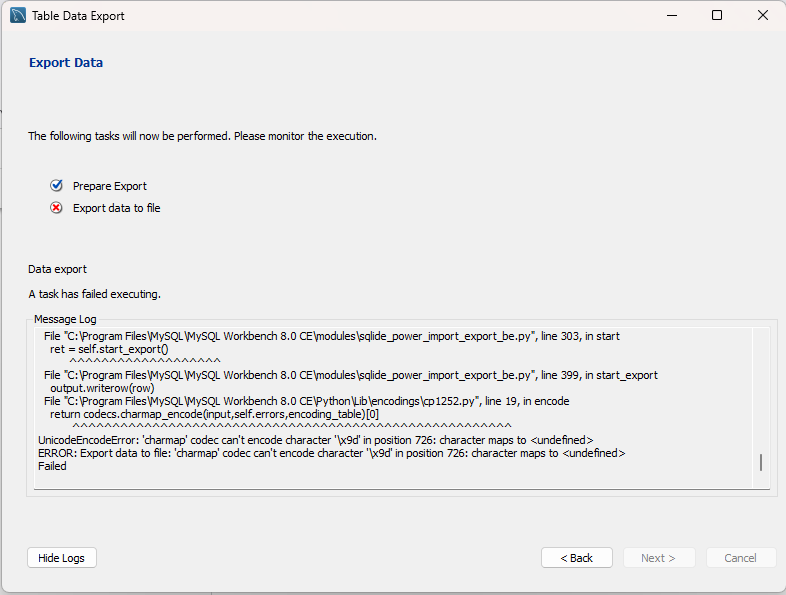Click the 'following tasks will now be performed' text
This screenshot has height=595, width=786.
pyautogui.click(x=203, y=136)
